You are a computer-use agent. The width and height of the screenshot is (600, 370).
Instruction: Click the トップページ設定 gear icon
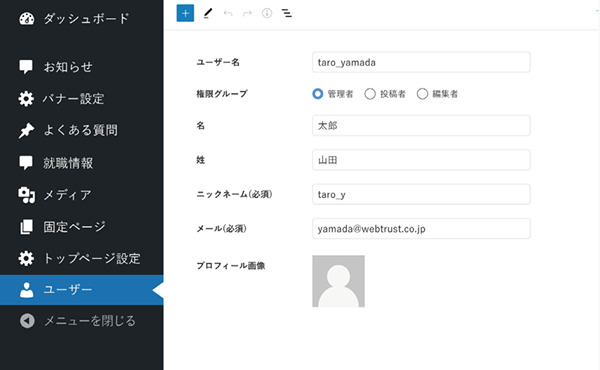tap(26, 259)
